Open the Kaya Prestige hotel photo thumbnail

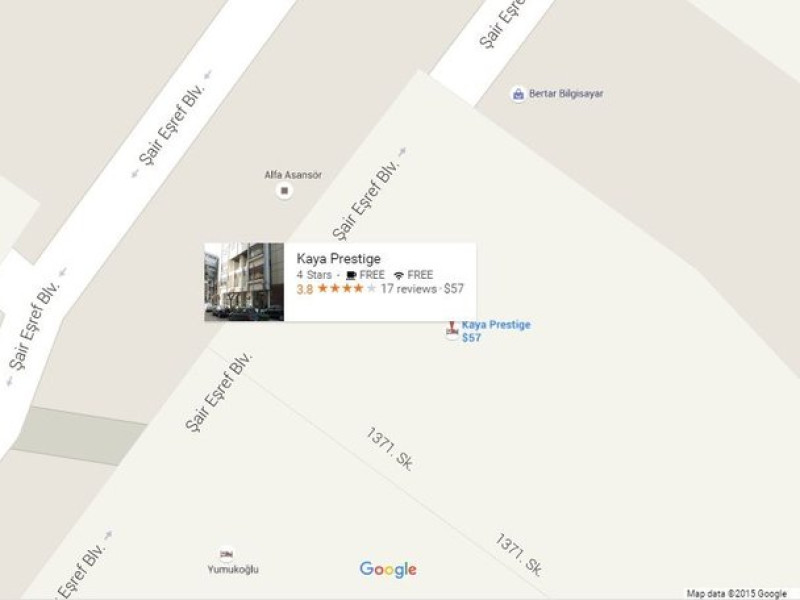244,282
